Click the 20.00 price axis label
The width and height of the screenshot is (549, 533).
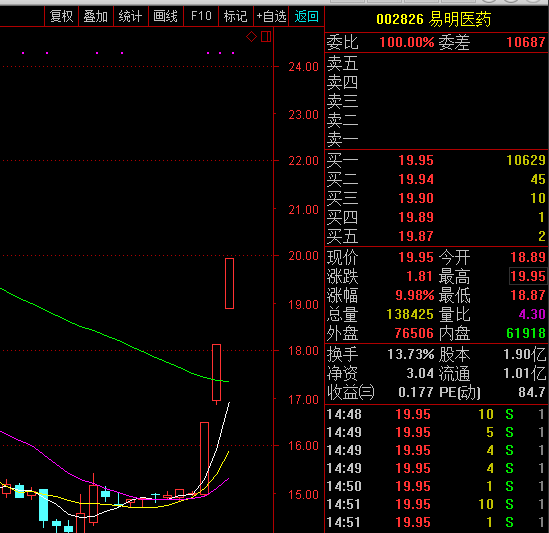pyautogui.click(x=303, y=256)
